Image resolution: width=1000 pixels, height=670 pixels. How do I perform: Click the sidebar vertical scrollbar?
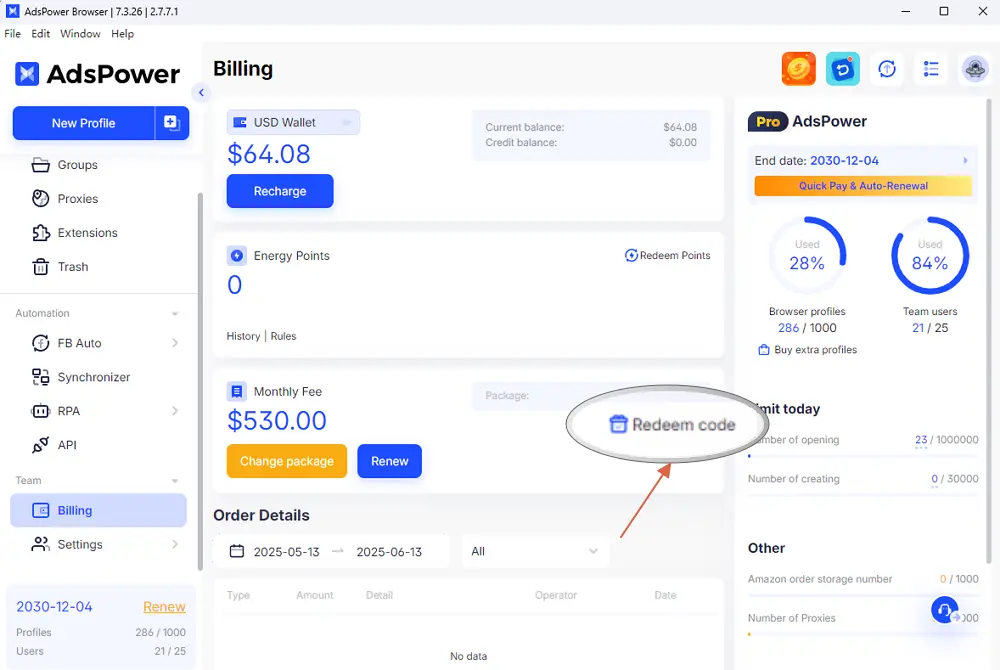pyautogui.click(x=200, y=381)
